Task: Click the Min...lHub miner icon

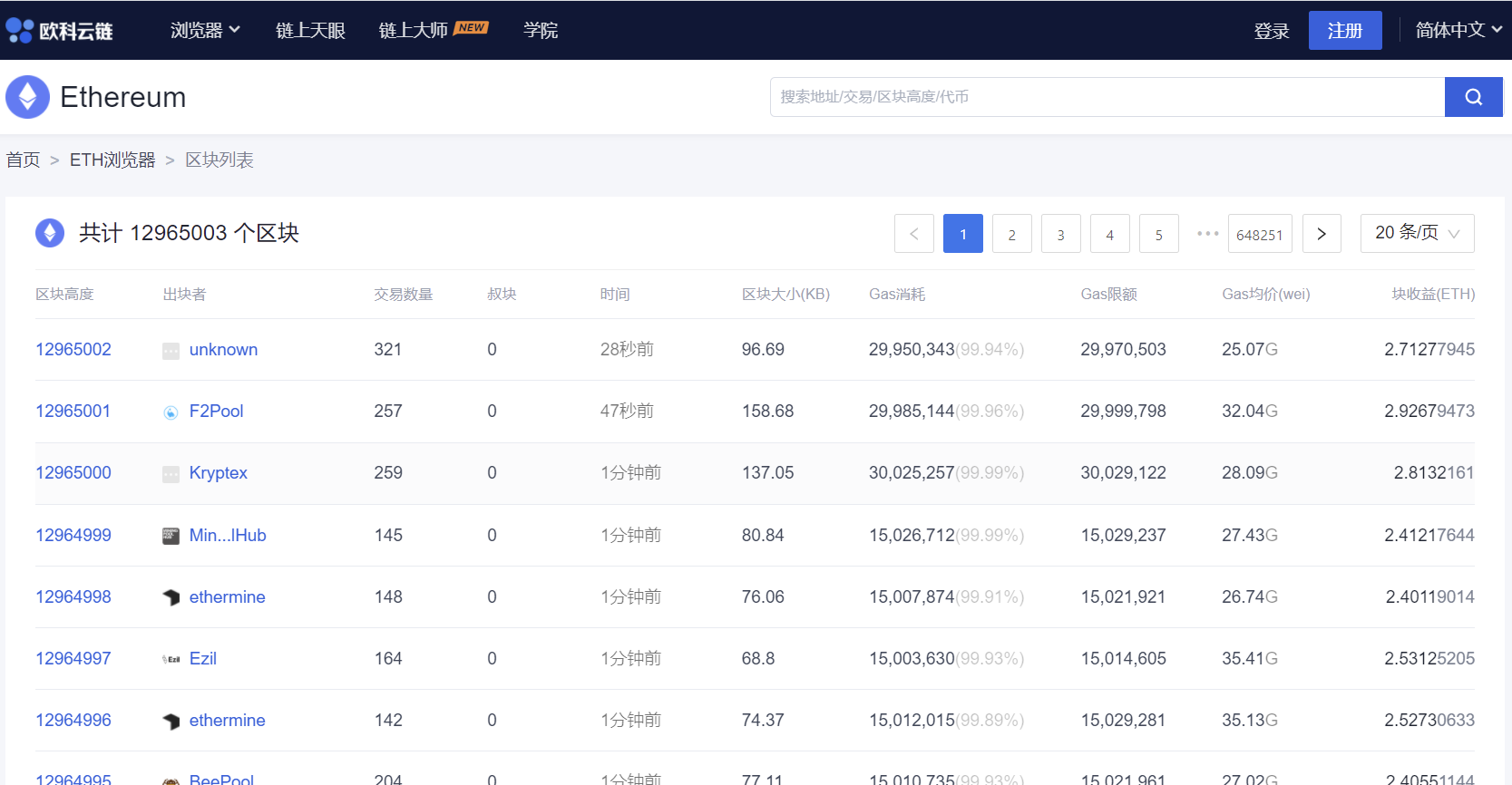Action: (171, 536)
